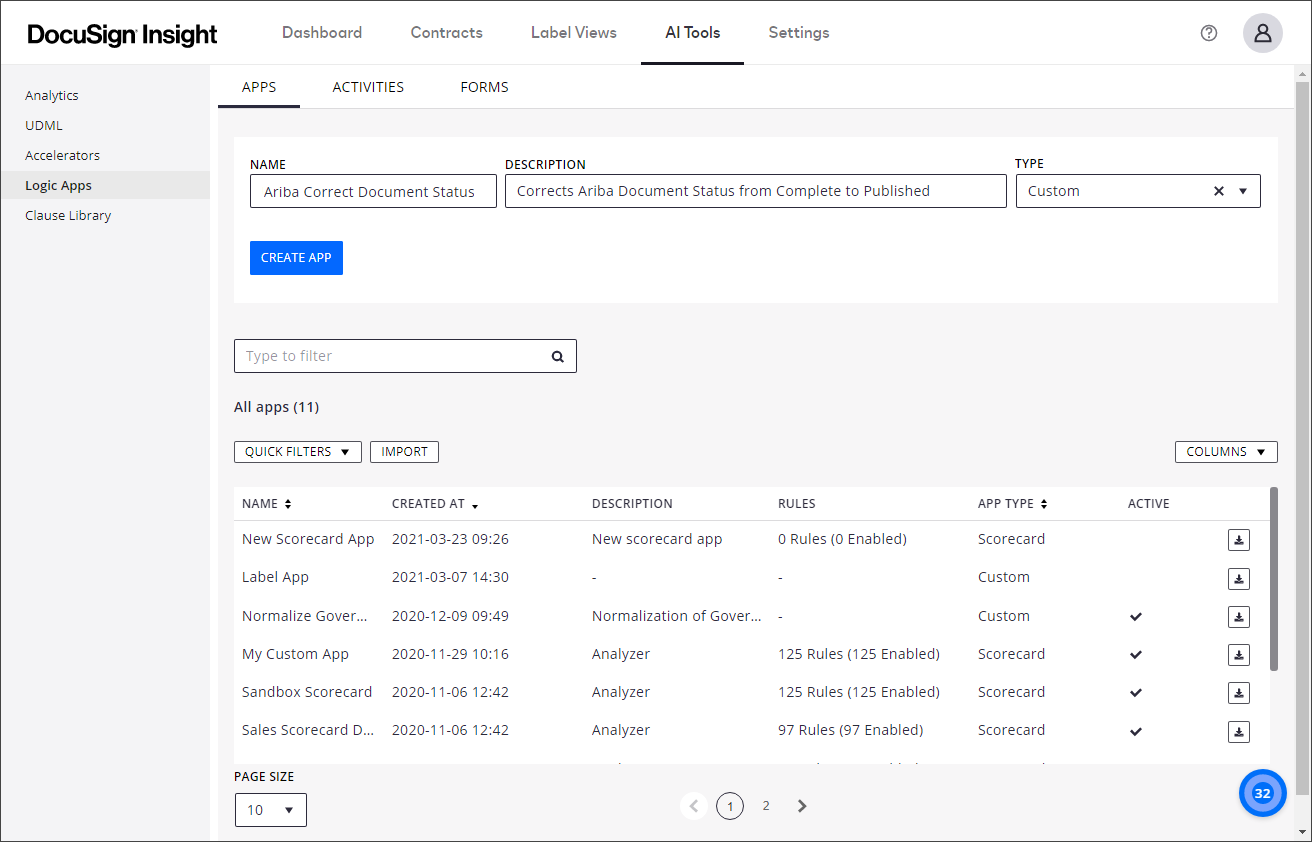The width and height of the screenshot is (1312, 842).
Task: Open the Clause Library sidebar entry
Action: coord(68,215)
